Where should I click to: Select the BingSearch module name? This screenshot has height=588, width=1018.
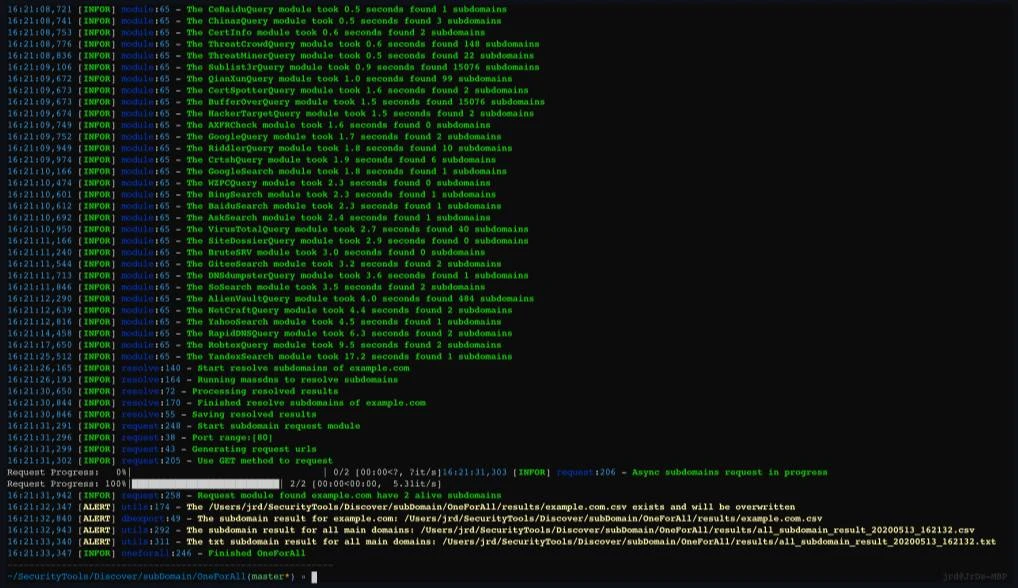click(x=235, y=195)
